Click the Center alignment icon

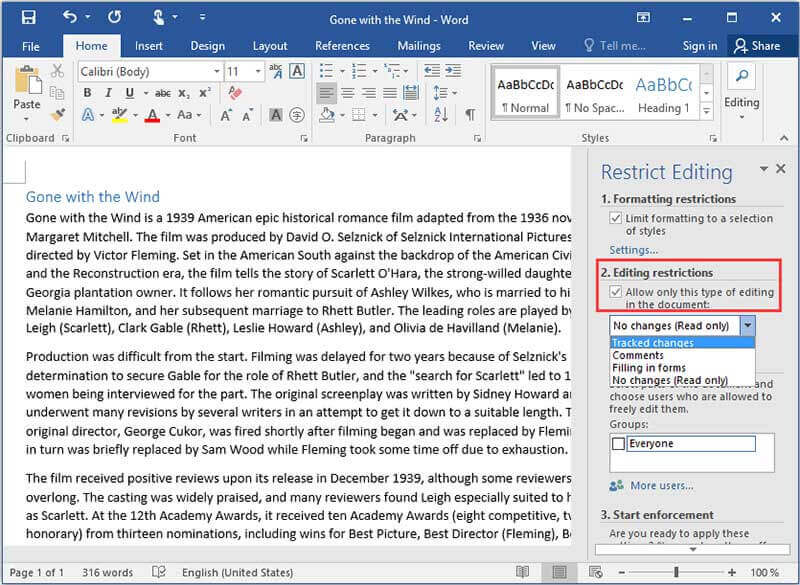(349, 93)
